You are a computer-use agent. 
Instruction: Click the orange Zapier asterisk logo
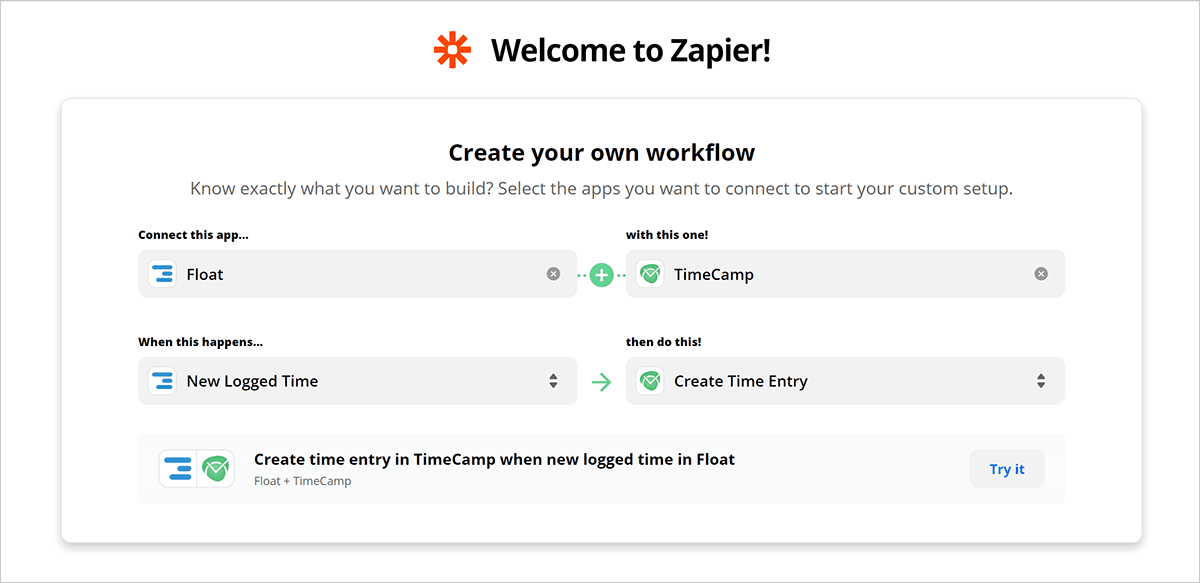coord(452,50)
